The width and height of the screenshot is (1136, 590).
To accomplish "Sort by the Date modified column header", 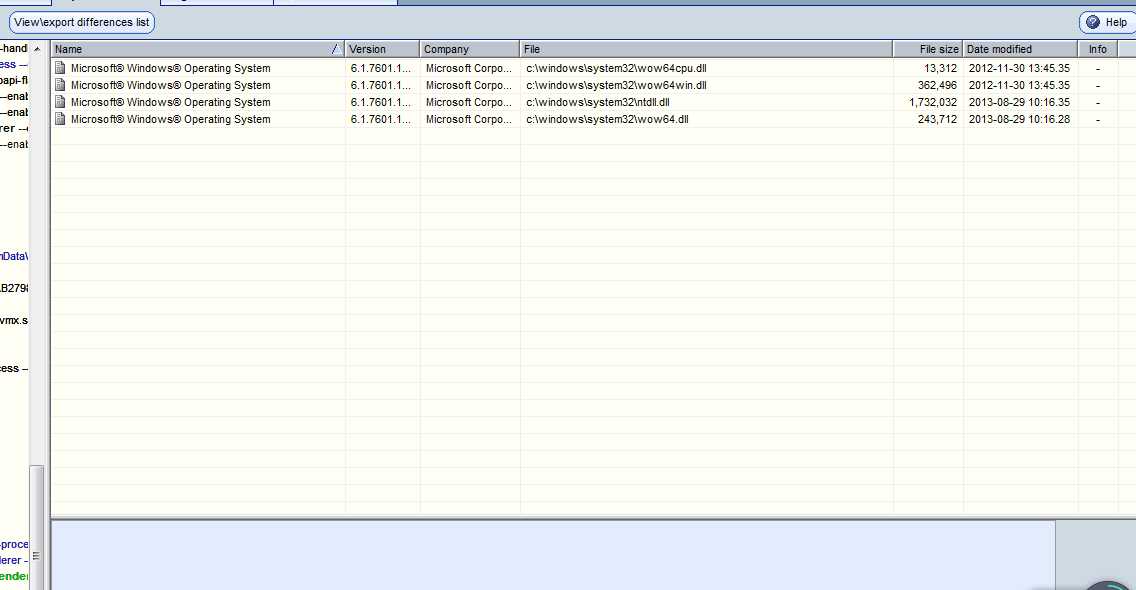I will [1020, 49].
